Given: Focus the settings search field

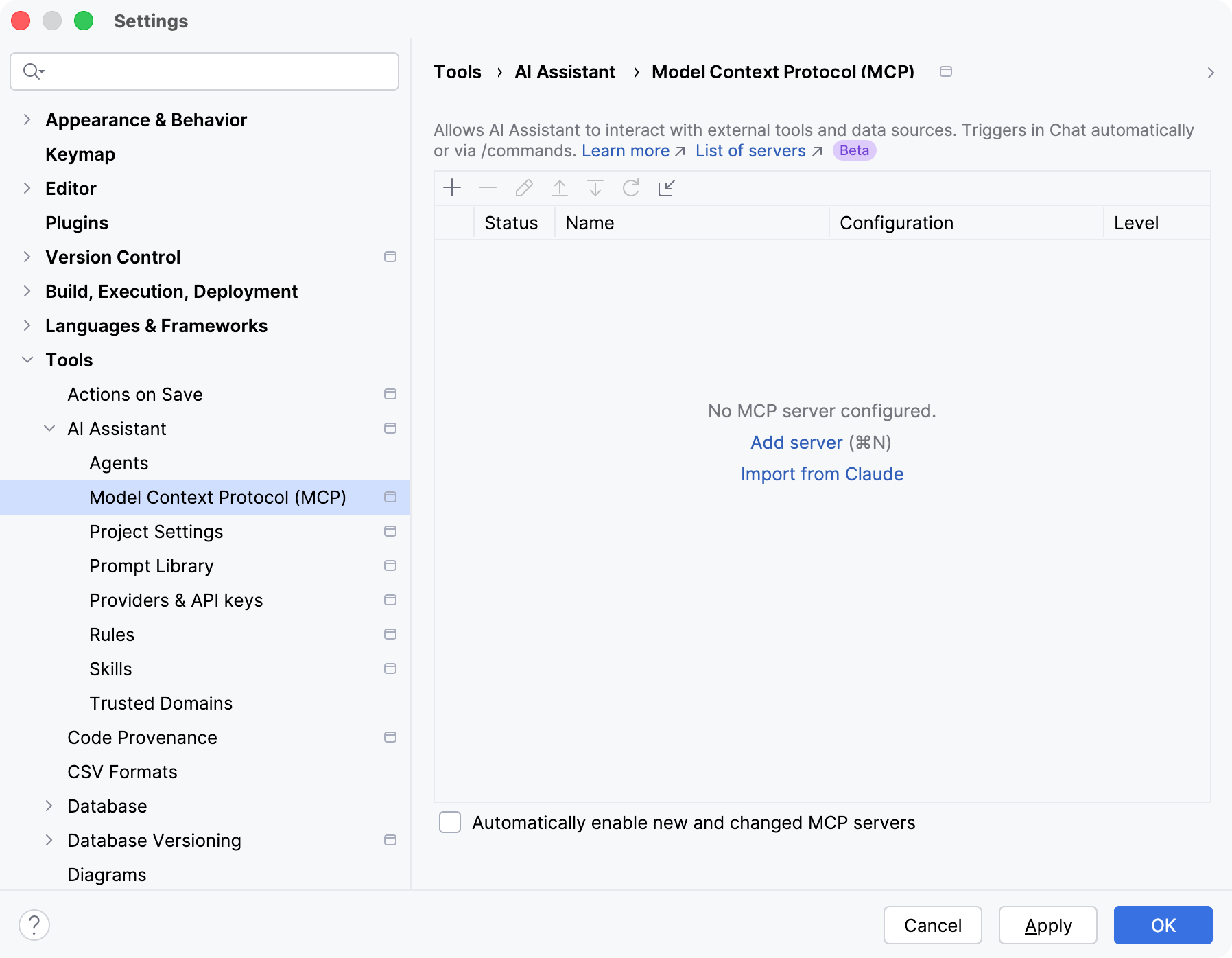Looking at the screenshot, I should coord(204,71).
